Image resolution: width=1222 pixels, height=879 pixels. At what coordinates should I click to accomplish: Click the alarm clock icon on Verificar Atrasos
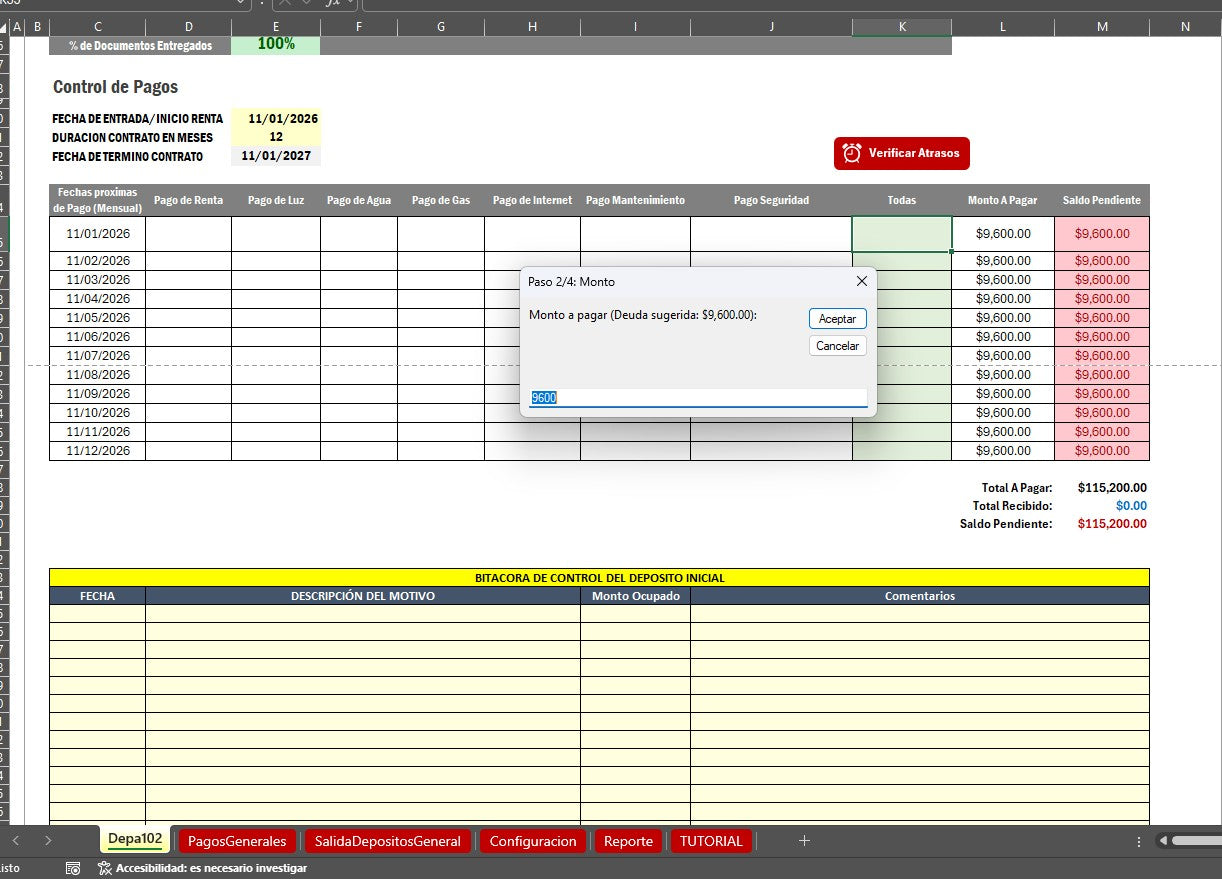point(852,153)
